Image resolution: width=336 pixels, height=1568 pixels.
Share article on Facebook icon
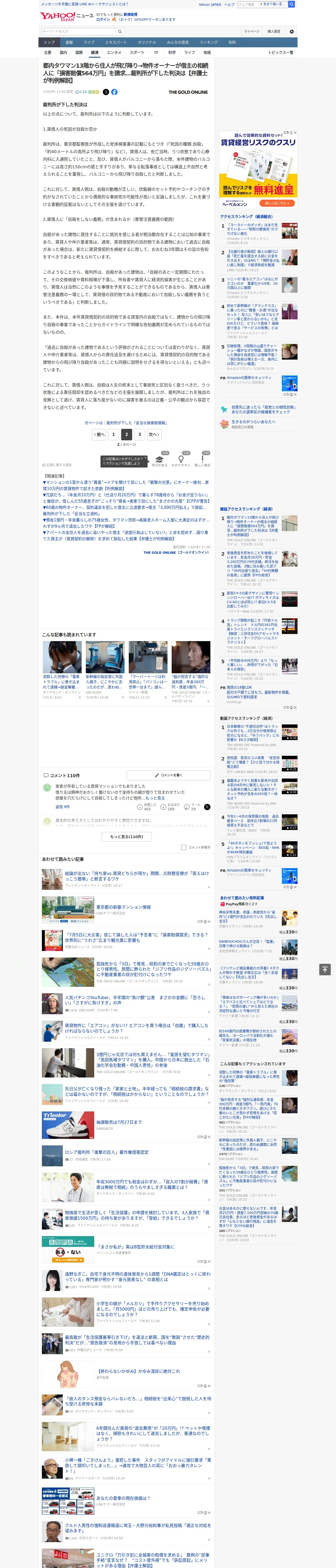click(x=114, y=92)
